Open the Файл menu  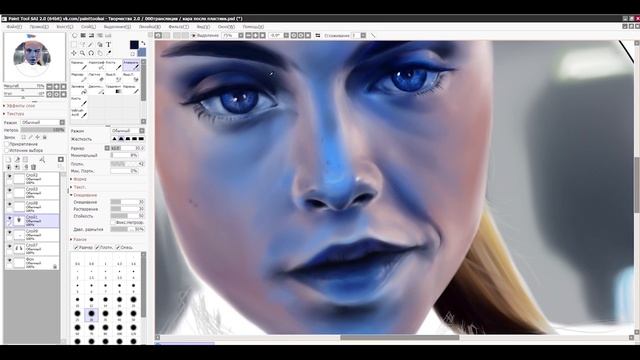[14, 27]
